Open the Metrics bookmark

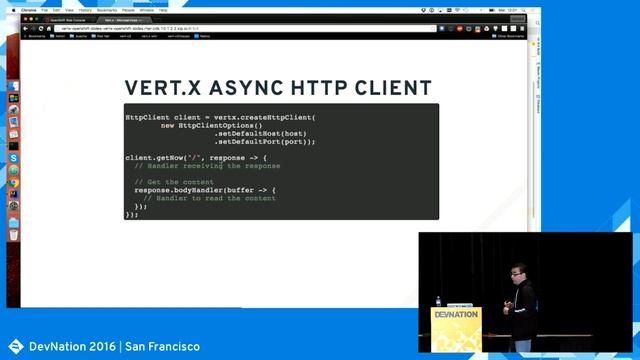(x=202, y=36)
